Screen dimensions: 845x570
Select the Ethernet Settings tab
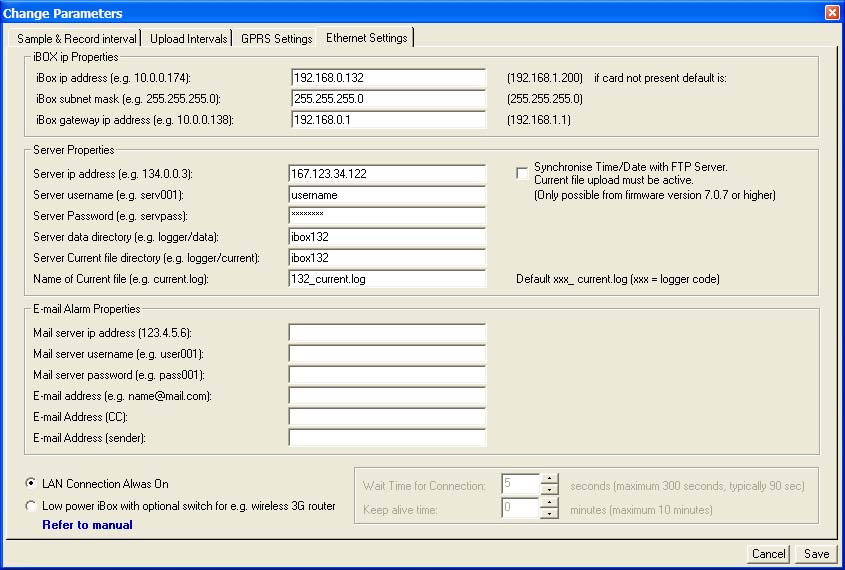[366, 38]
